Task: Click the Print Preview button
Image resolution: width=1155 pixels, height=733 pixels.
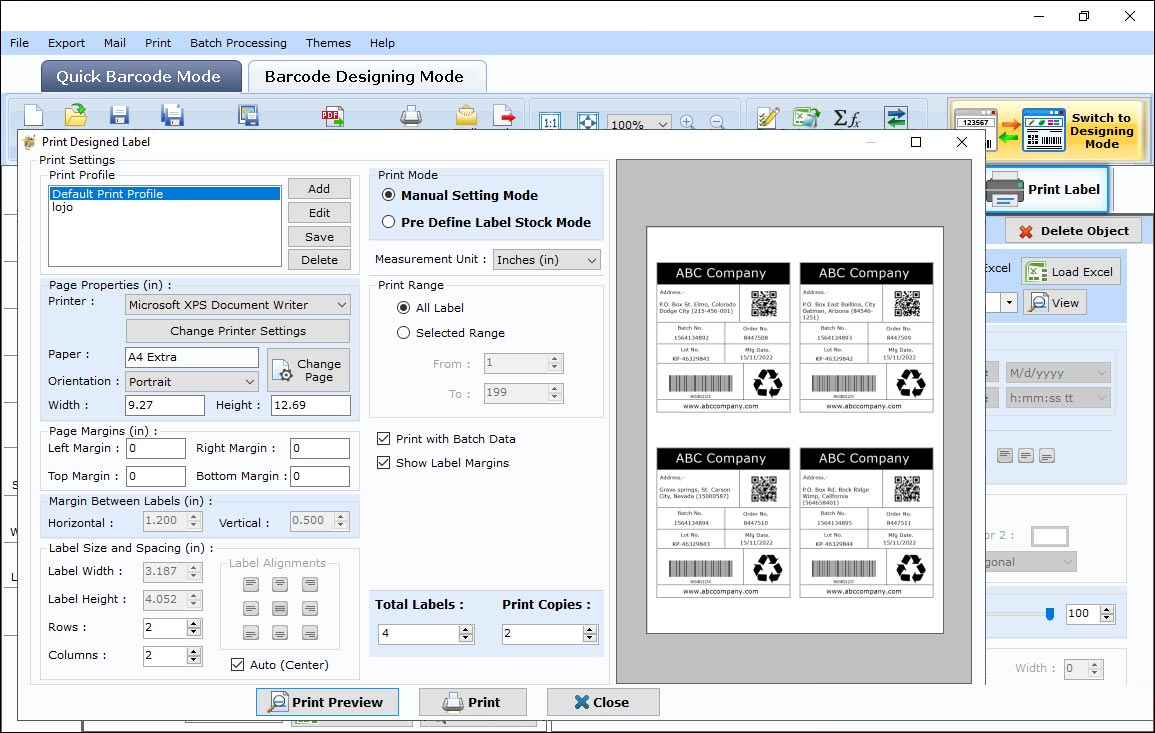Action: point(327,702)
